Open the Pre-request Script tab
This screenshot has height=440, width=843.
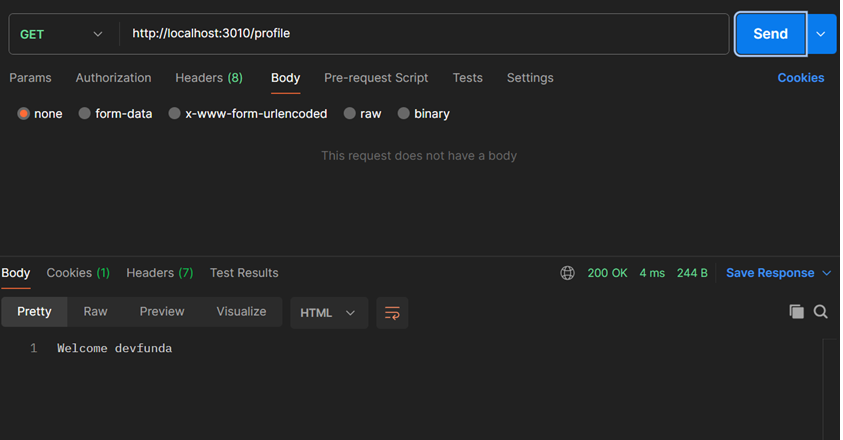tap(376, 78)
